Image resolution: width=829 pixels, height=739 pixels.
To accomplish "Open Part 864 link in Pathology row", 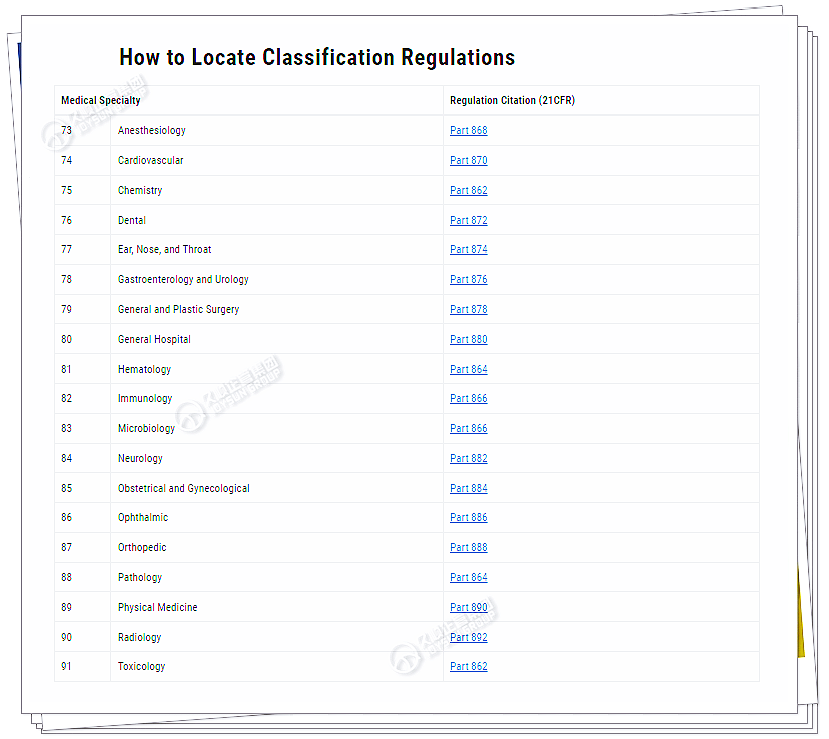I will (x=468, y=578).
